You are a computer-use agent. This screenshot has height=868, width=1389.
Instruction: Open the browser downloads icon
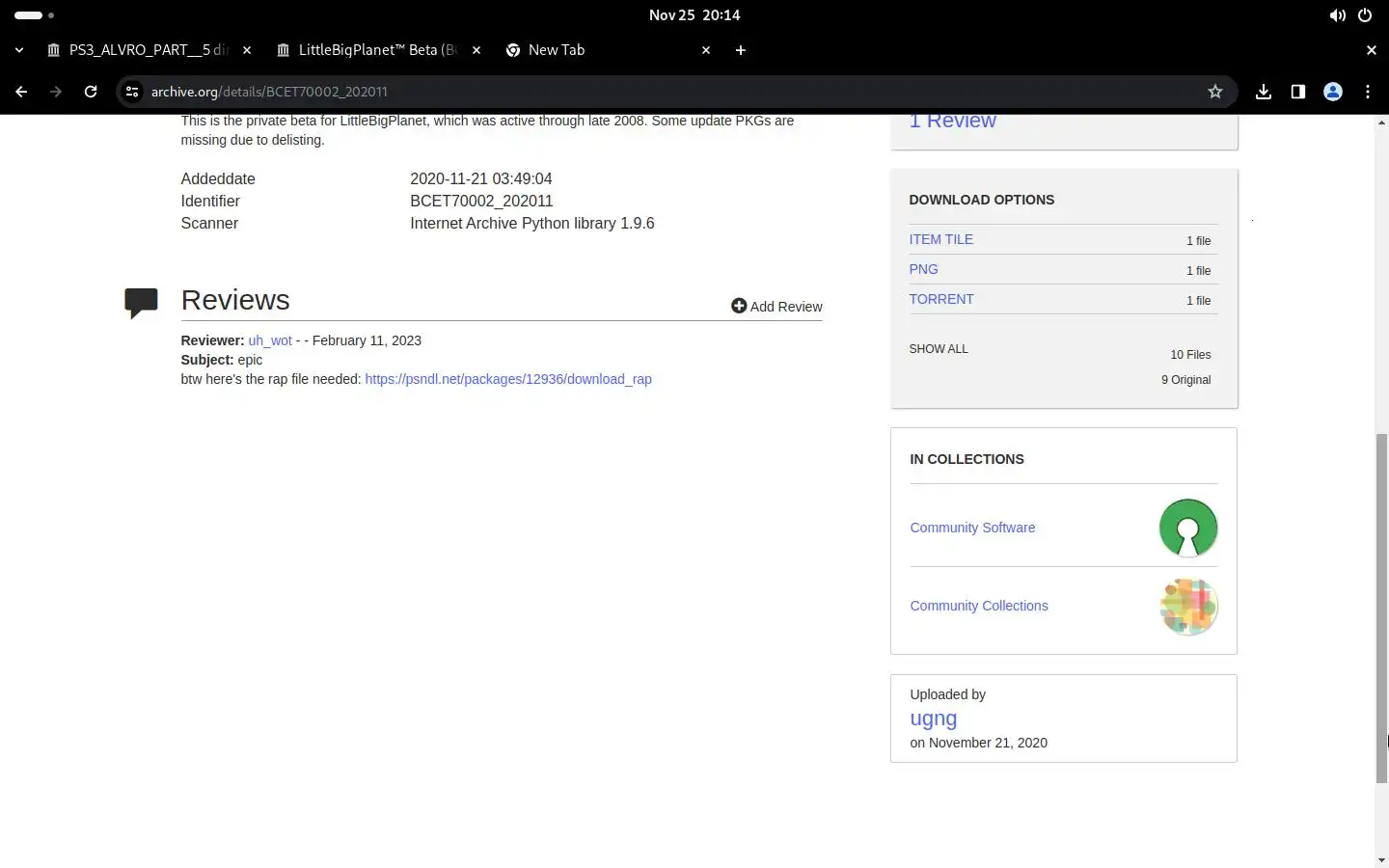coord(1264,92)
